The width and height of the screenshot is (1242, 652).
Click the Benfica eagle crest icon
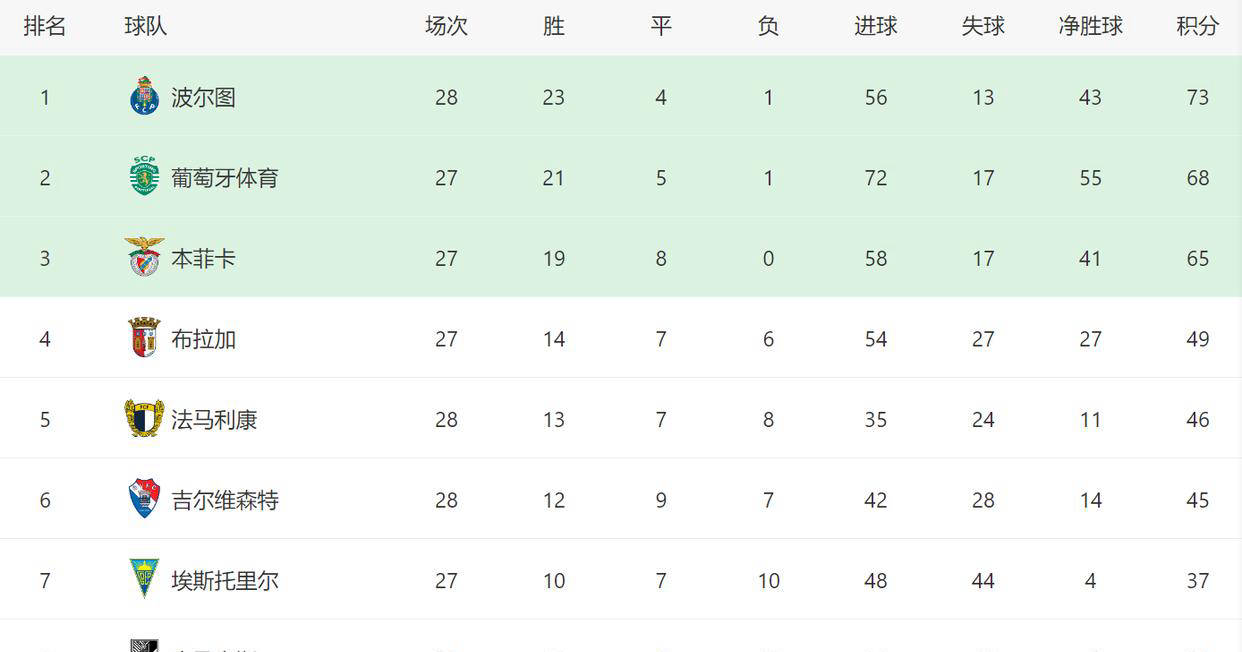[145, 257]
